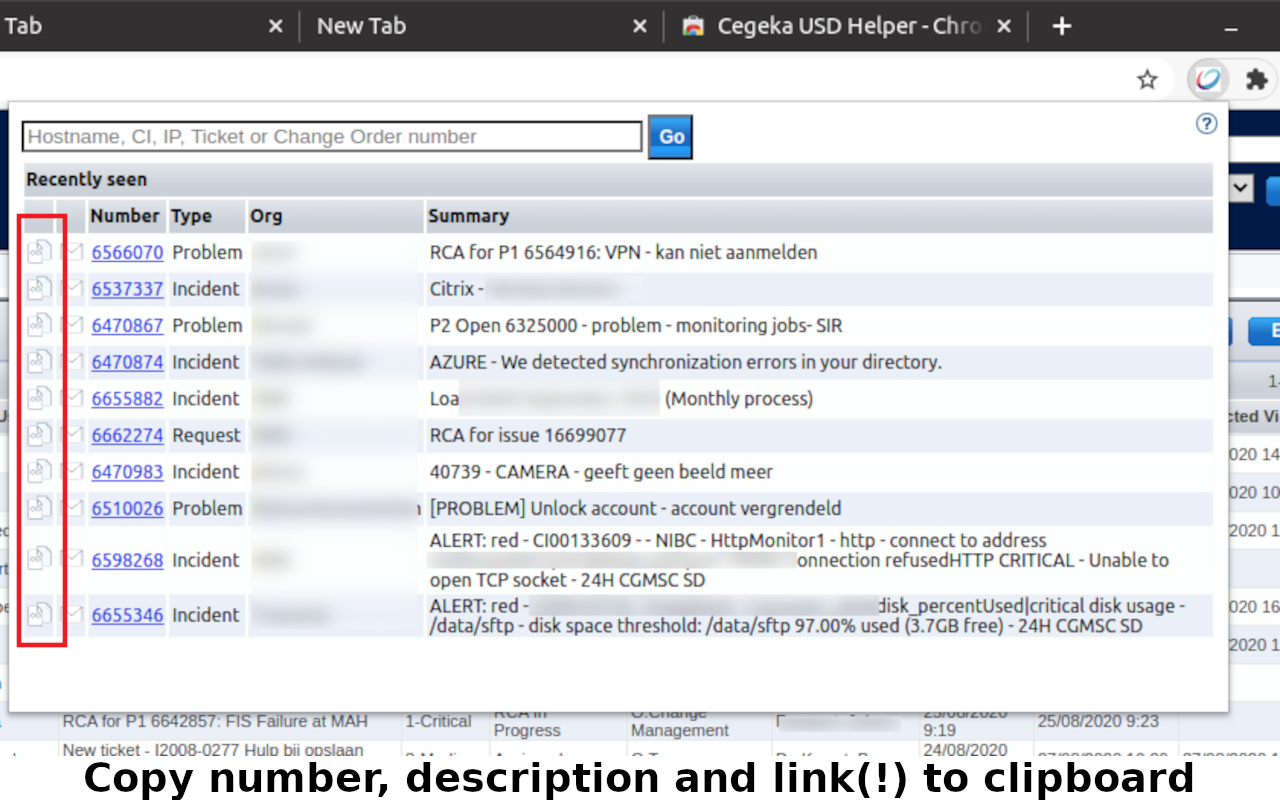Select summary 'AZURE - We detected synchronization errors'

(685, 362)
